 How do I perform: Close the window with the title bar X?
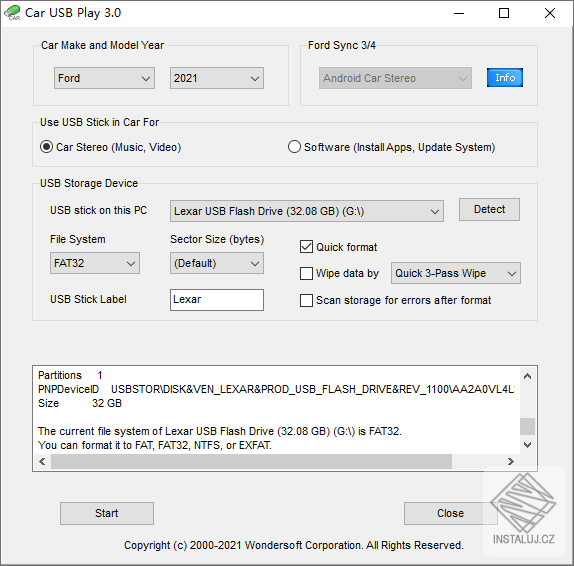[550, 13]
